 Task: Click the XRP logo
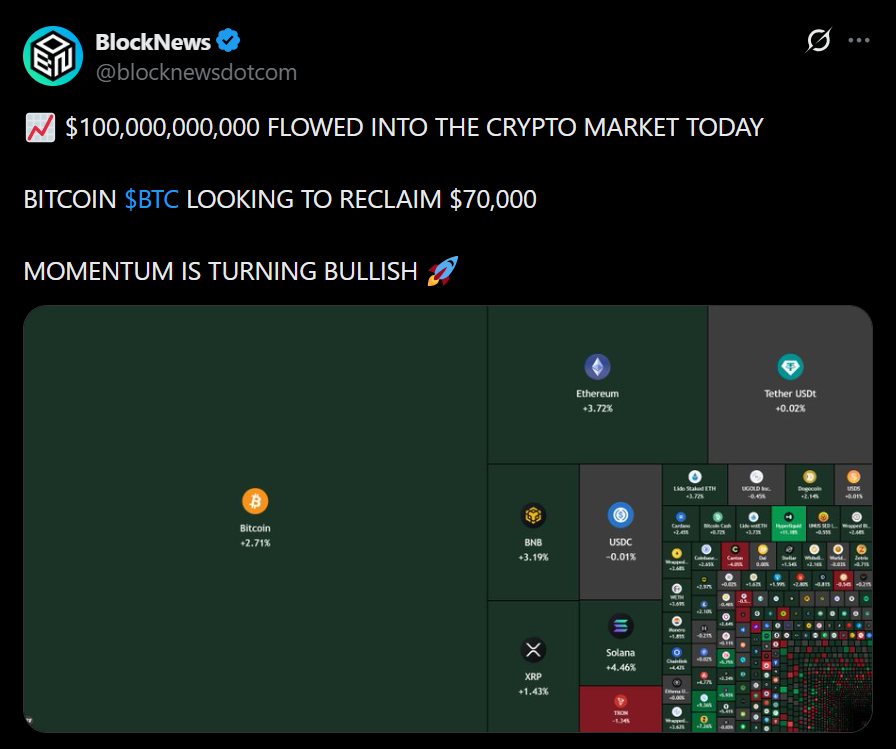pyautogui.click(x=533, y=651)
